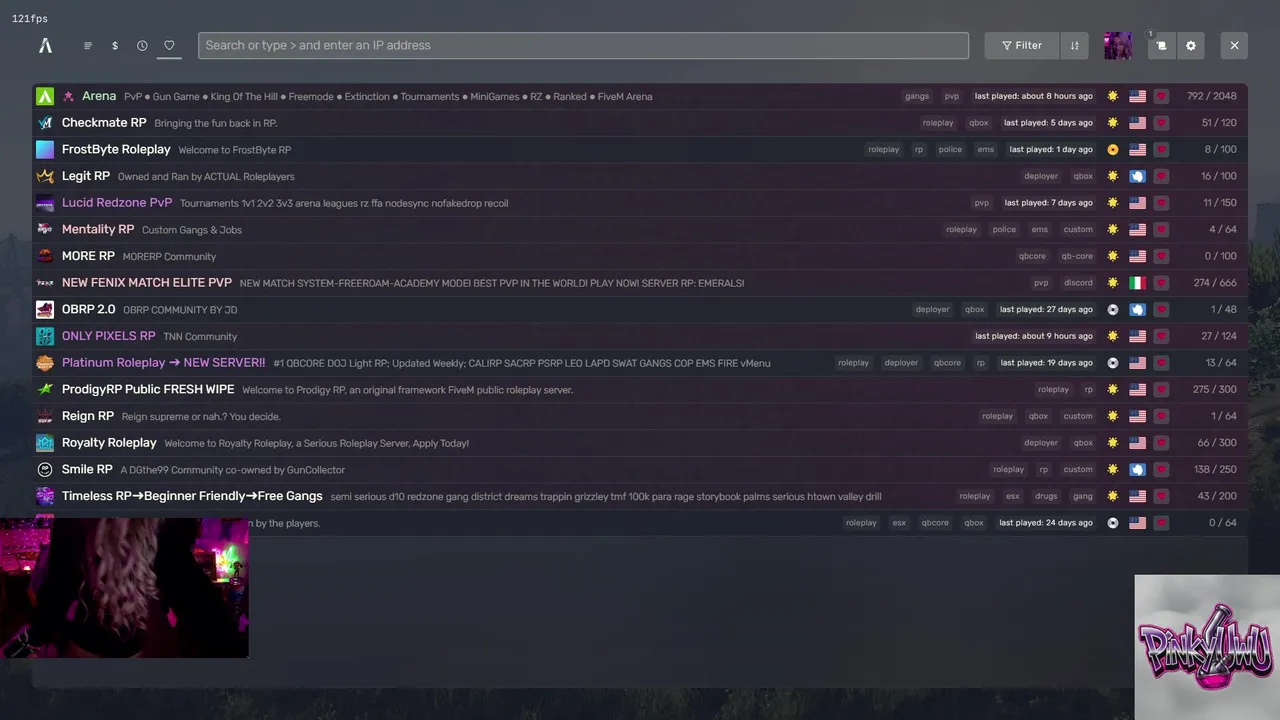
Task: Open the Filter options
Action: 1021,45
